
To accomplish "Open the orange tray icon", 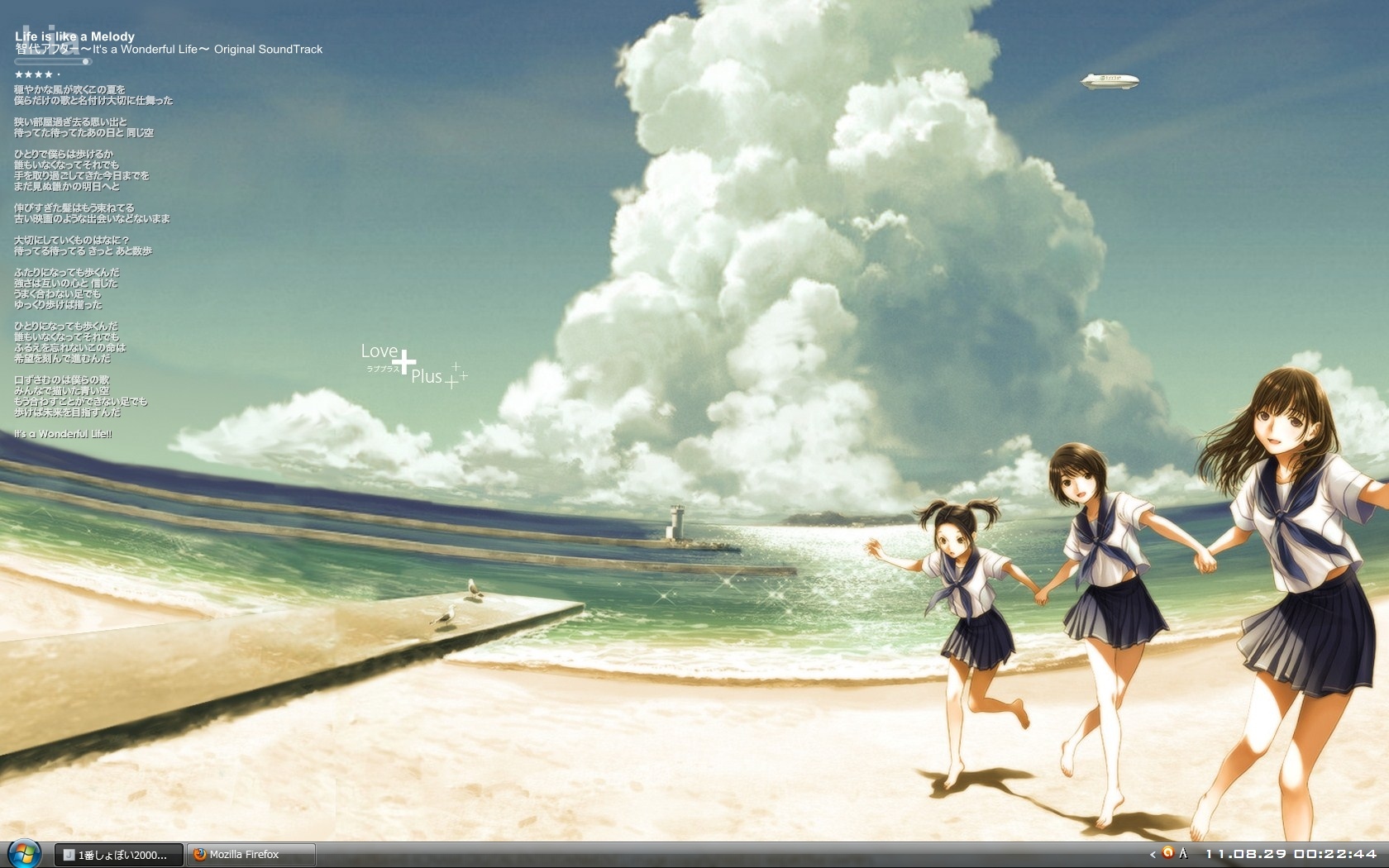I will (x=1167, y=853).
